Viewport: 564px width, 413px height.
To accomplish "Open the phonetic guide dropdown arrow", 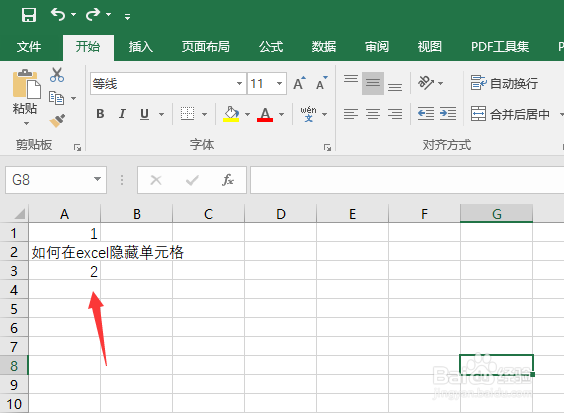I will click(x=324, y=114).
